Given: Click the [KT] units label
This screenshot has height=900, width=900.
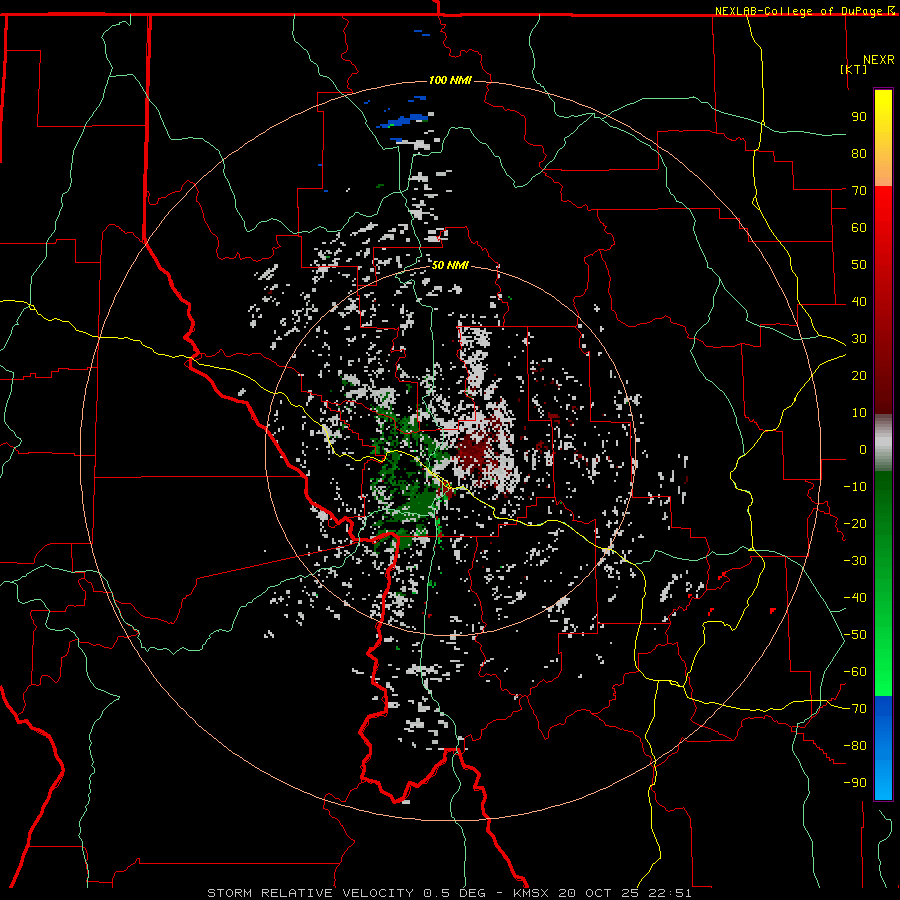Looking at the screenshot, I should (x=854, y=69).
